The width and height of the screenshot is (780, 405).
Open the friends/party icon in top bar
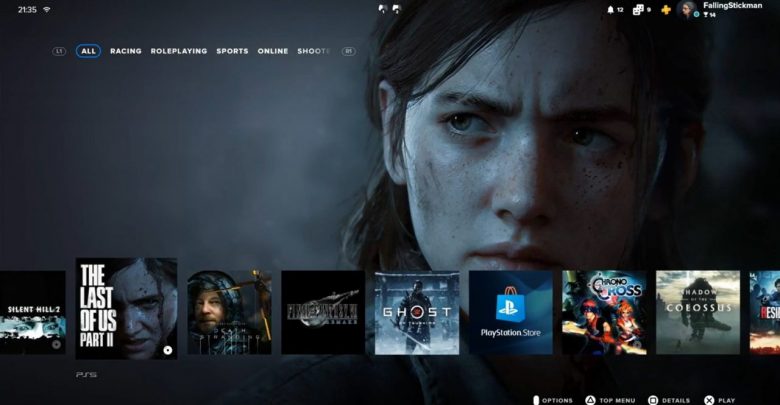click(638, 10)
